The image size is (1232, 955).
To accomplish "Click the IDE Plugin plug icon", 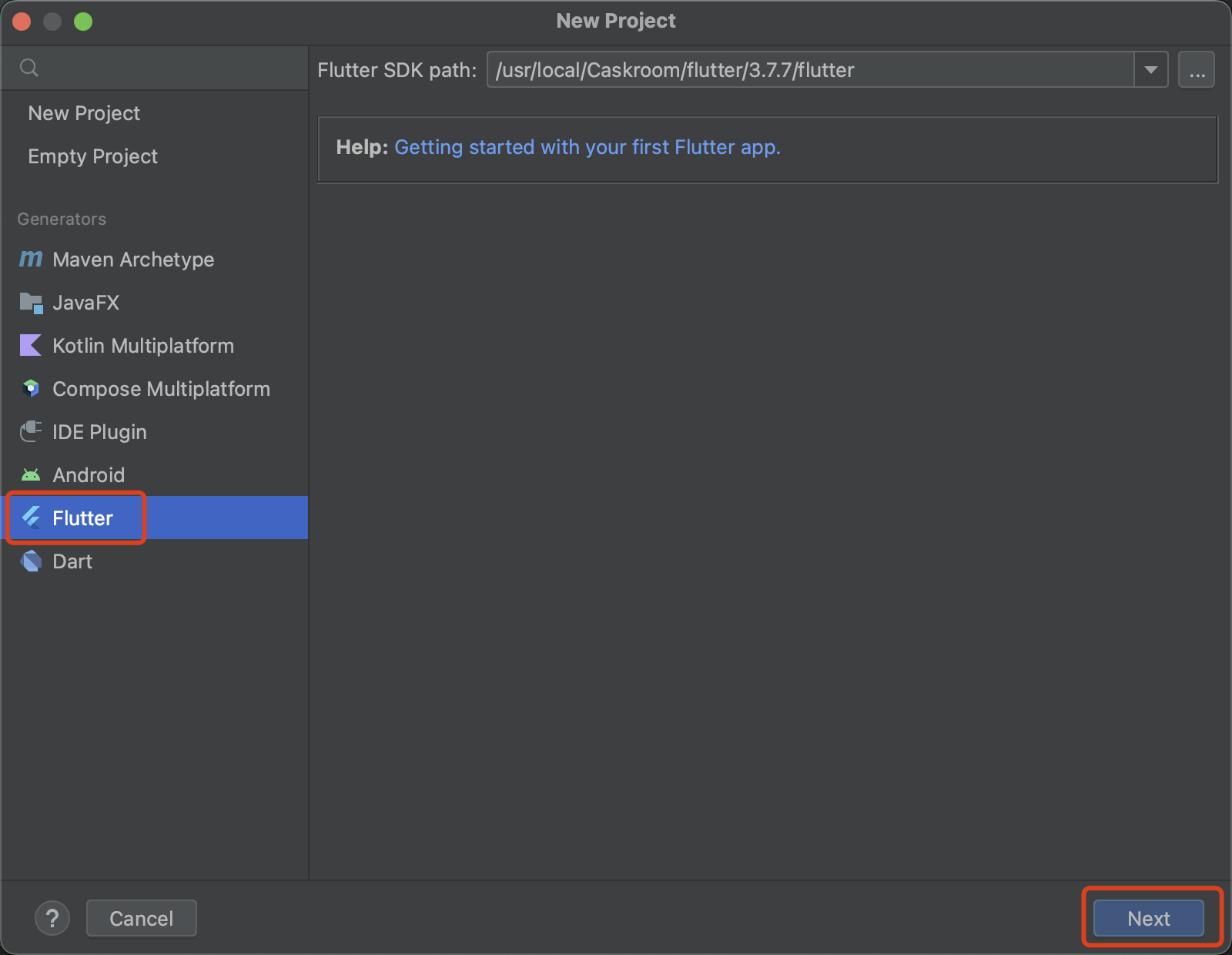I will [31, 432].
